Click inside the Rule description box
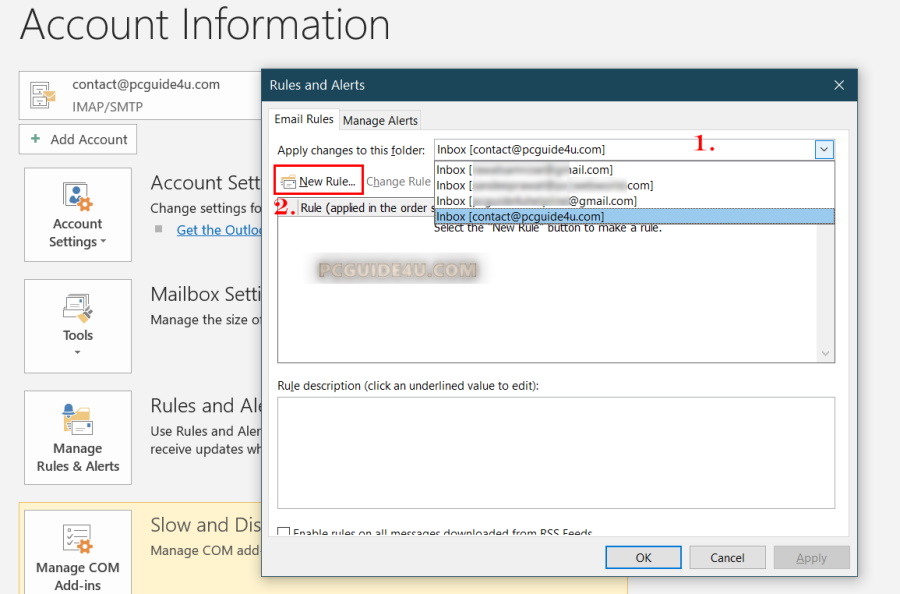The image size is (900, 594). tap(555, 452)
